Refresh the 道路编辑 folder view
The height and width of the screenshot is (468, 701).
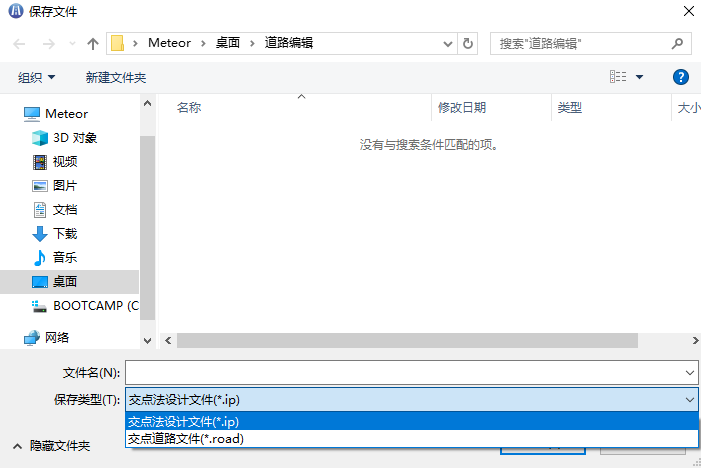pos(468,44)
